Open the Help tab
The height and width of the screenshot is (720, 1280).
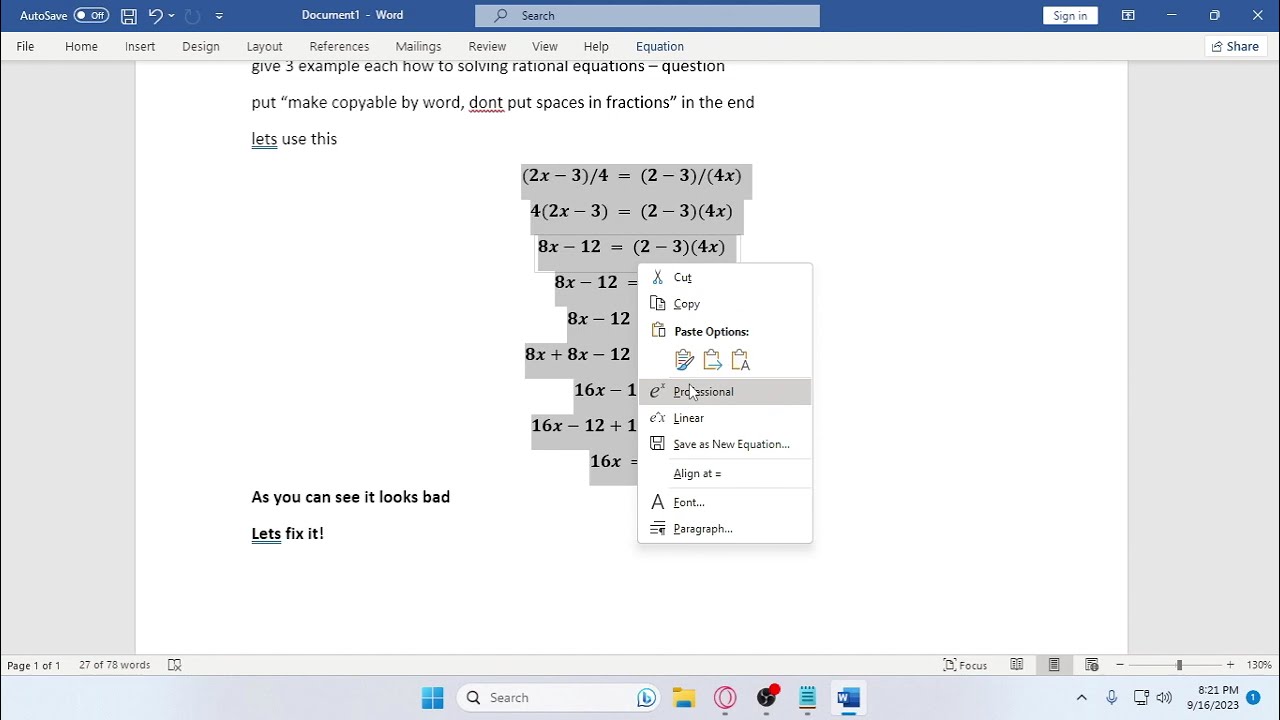[x=596, y=46]
